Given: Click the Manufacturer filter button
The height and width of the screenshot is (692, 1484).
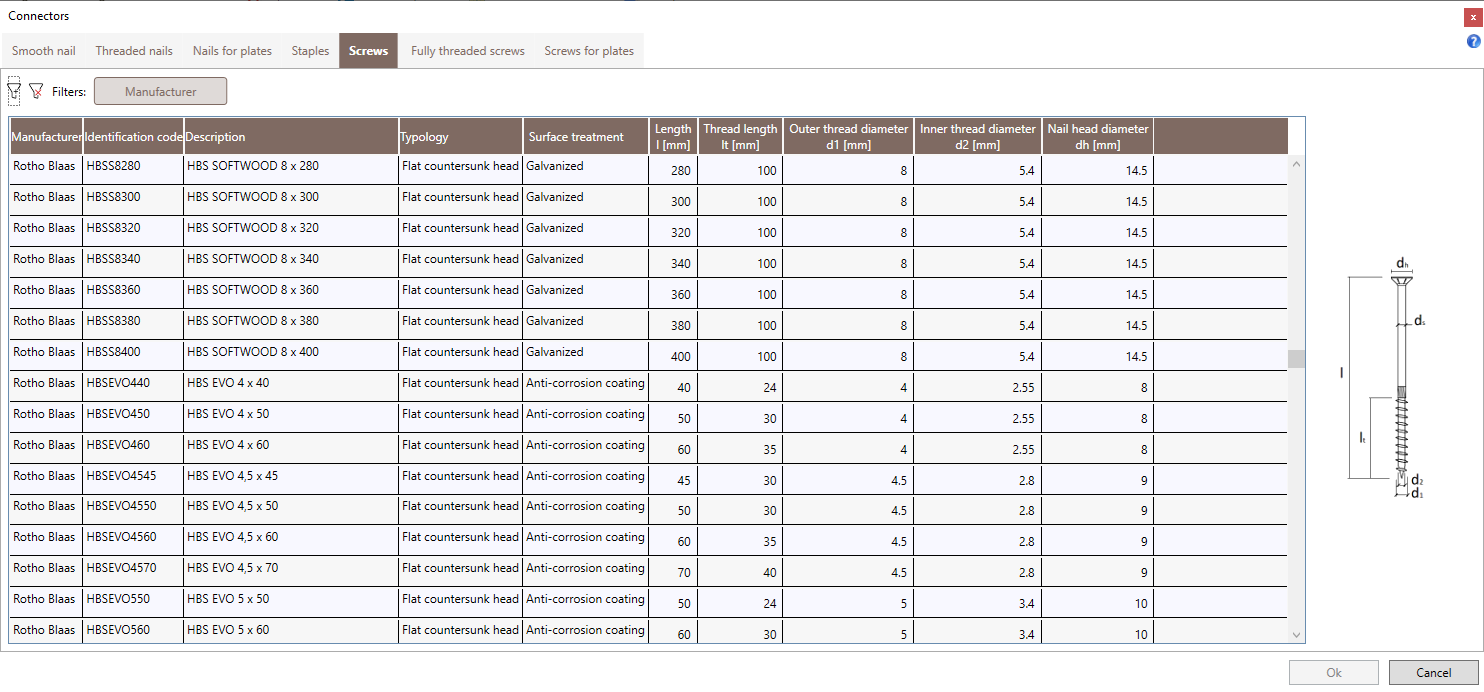Looking at the screenshot, I should click(160, 91).
